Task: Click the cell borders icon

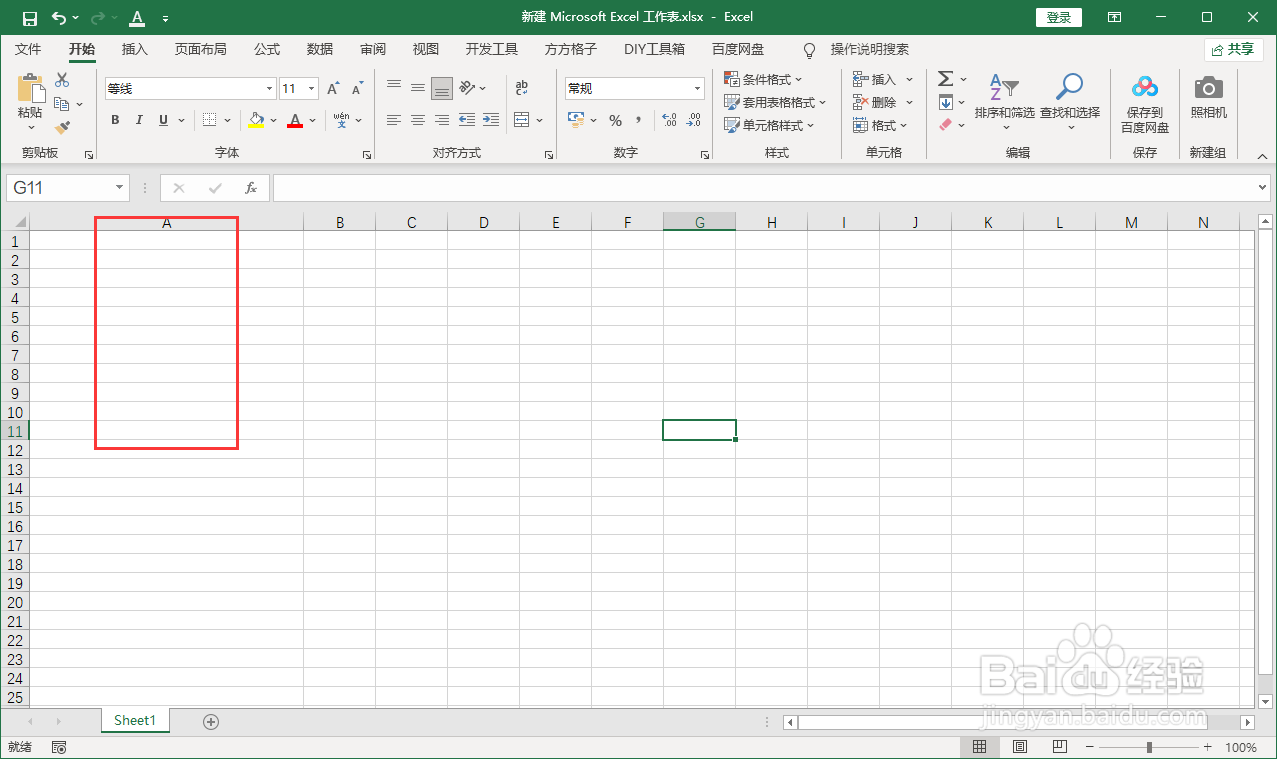Action: (x=209, y=120)
